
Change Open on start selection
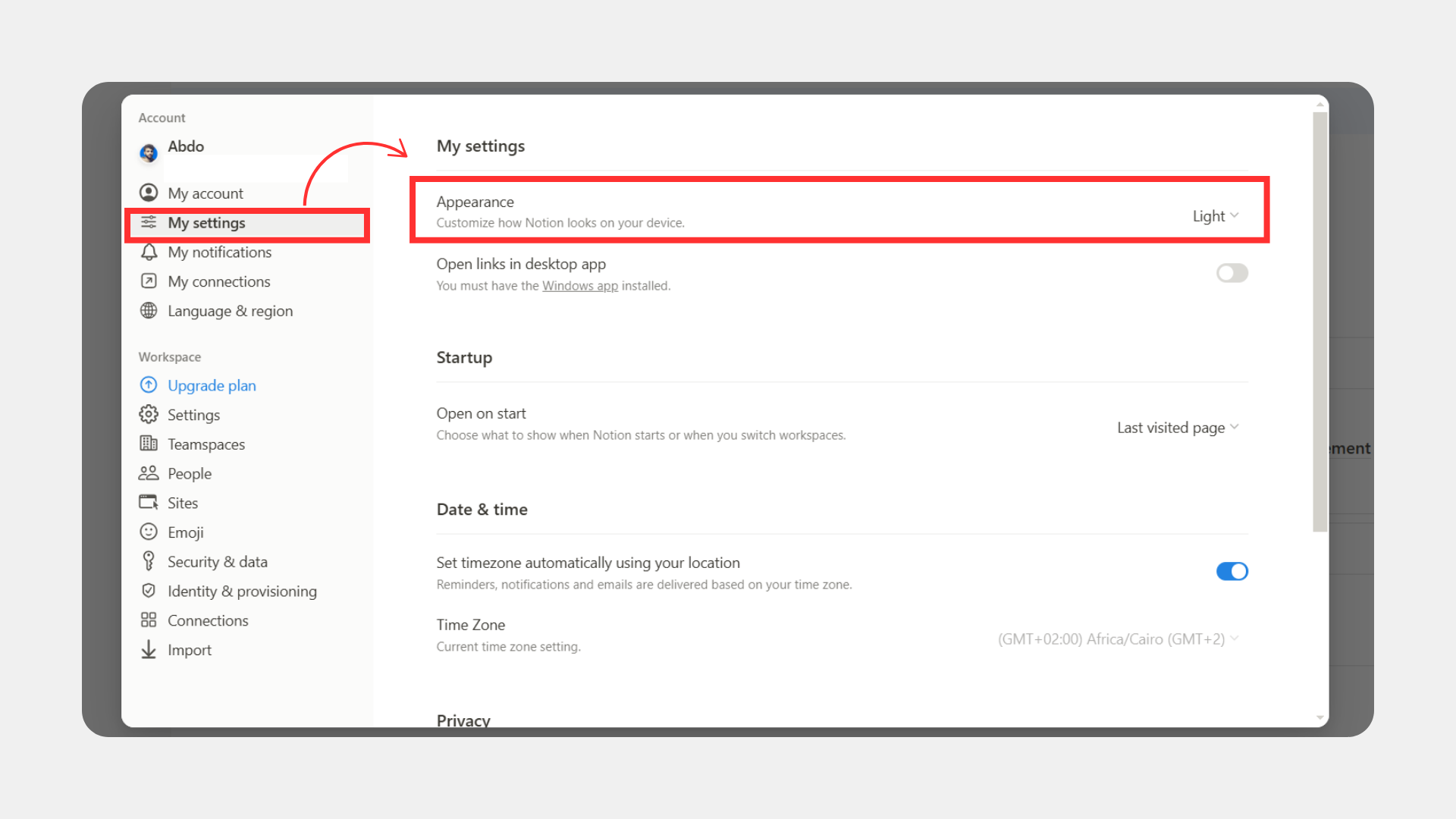1178,427
